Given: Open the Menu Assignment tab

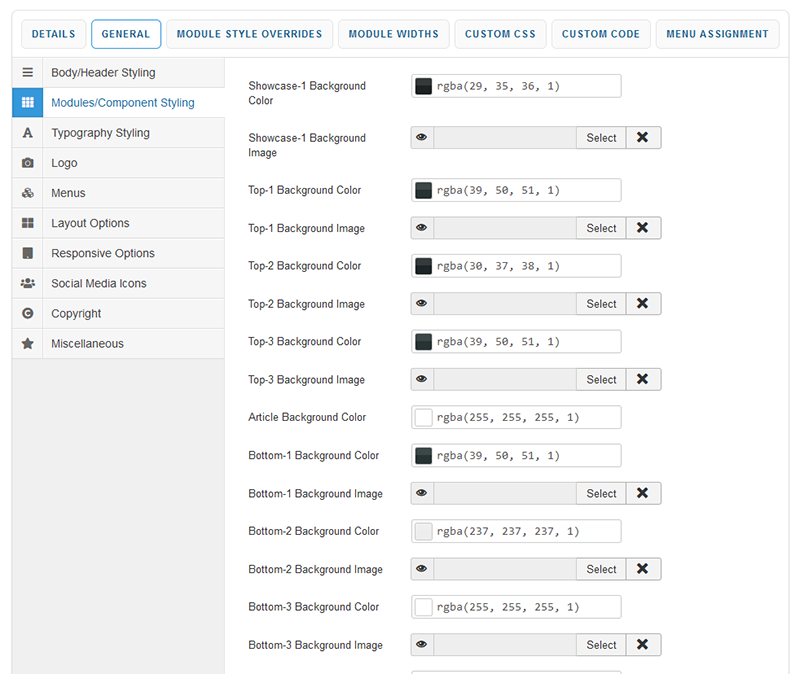Looking at the screenshot, I should tap(718, 34).
